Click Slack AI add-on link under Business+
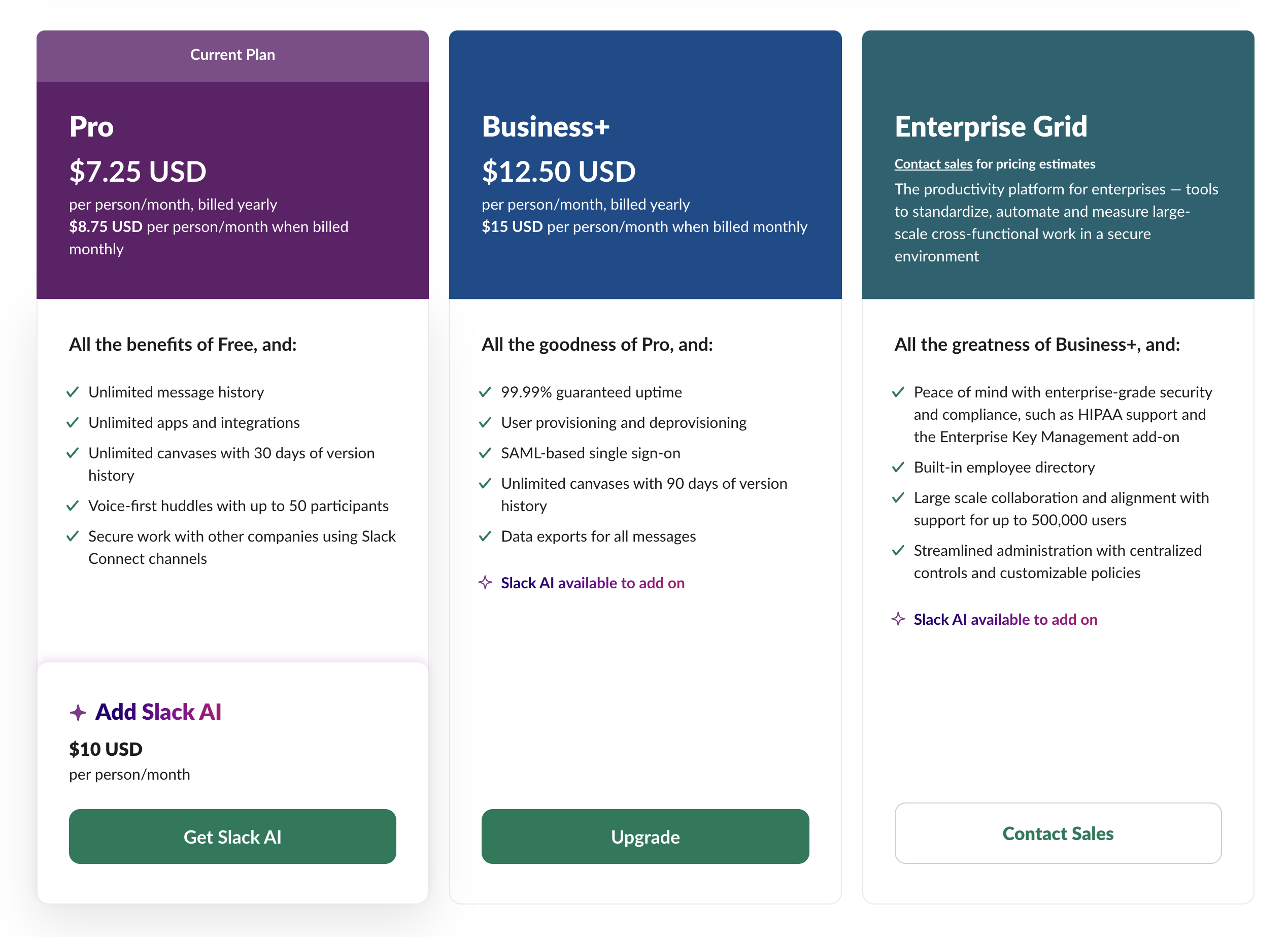The image size is (1288, 937). tap(592, 583)
